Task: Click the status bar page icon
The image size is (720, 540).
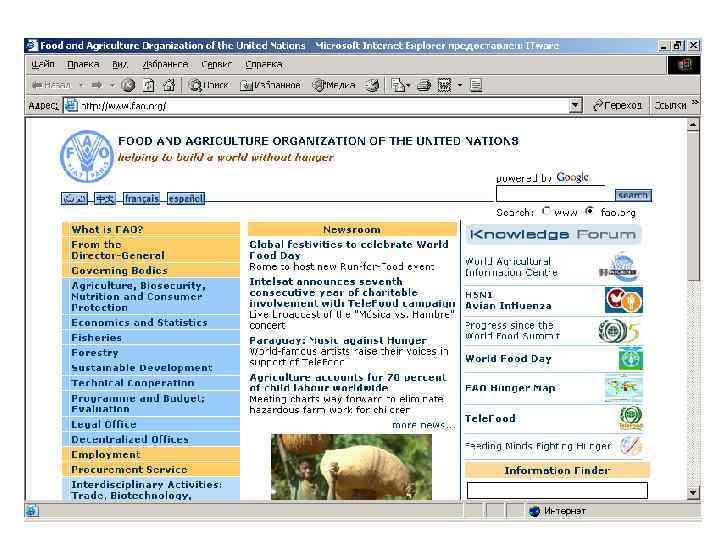Action: pos(32,511)
